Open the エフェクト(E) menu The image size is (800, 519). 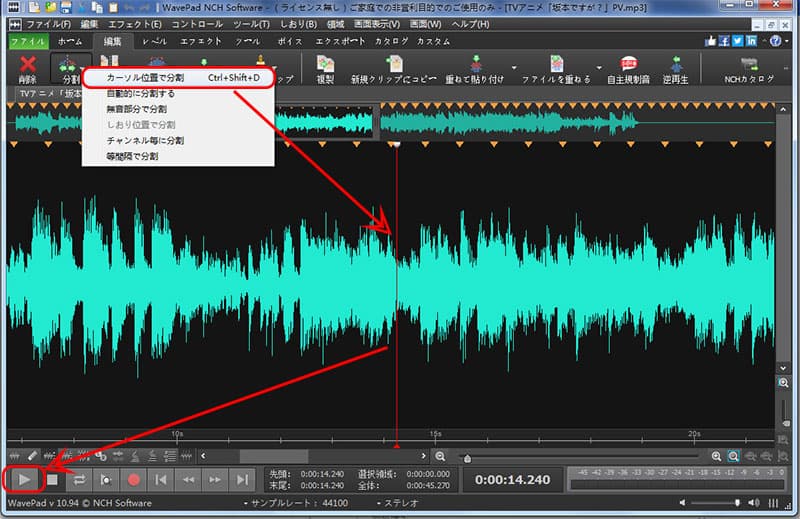click(x=135, y=24)
